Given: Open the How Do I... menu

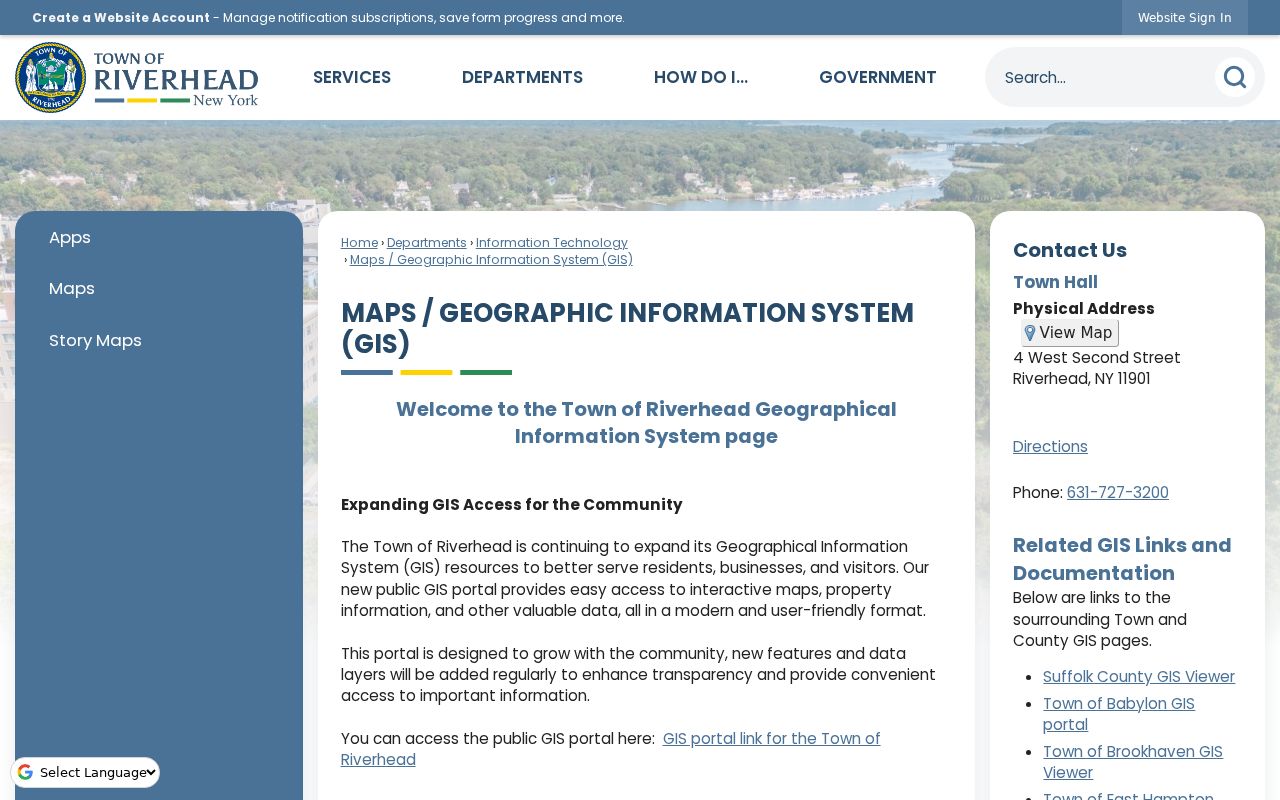Looking at the screenshot, I should click(x=701, y=77).
